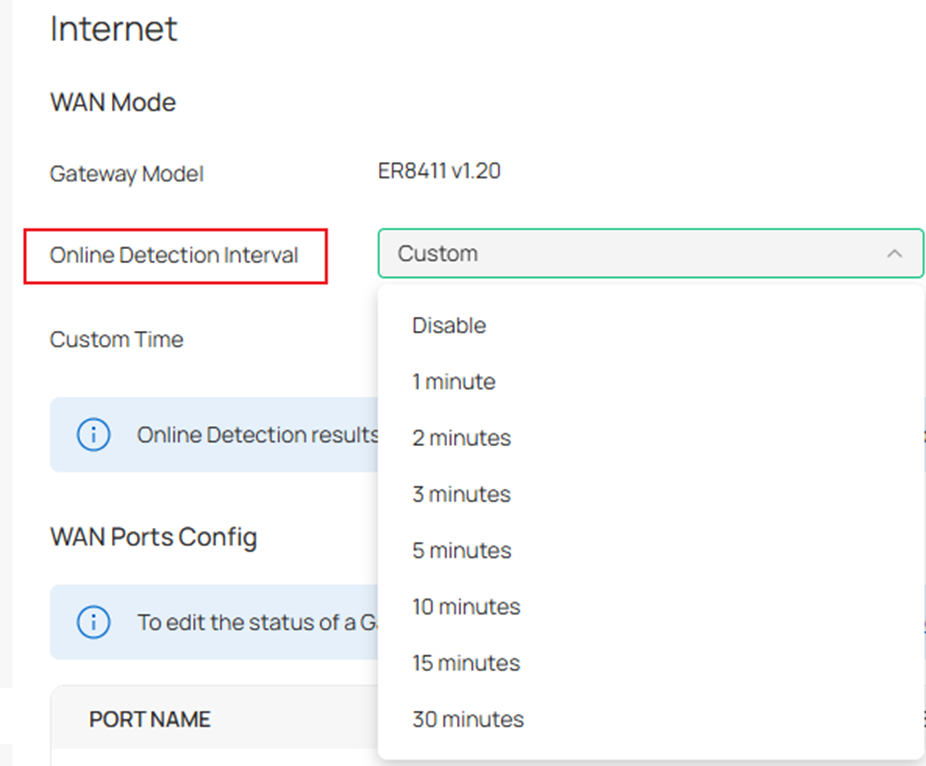Click the WAN Ports Config section heading

tap(154, 536)
